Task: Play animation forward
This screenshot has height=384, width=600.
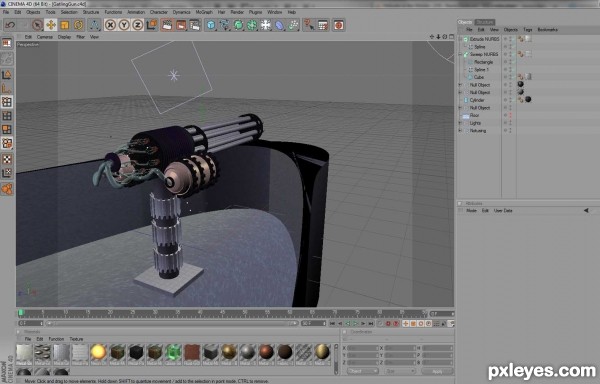Action: point(355,324)
